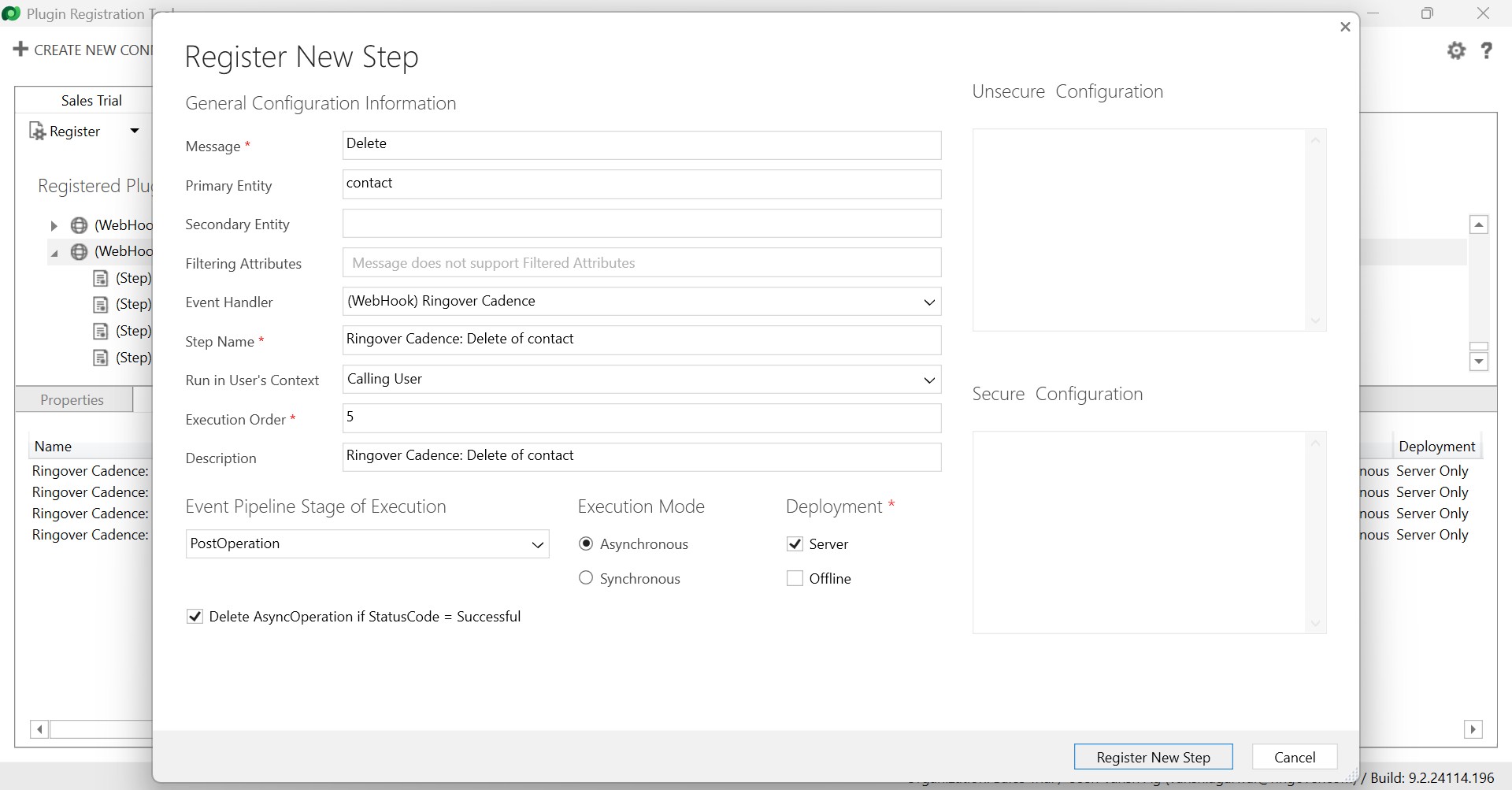Select the second Ringover Cadence row
Image resolution: width=1512 pixels, height=790 pixels.
(90, 491)
